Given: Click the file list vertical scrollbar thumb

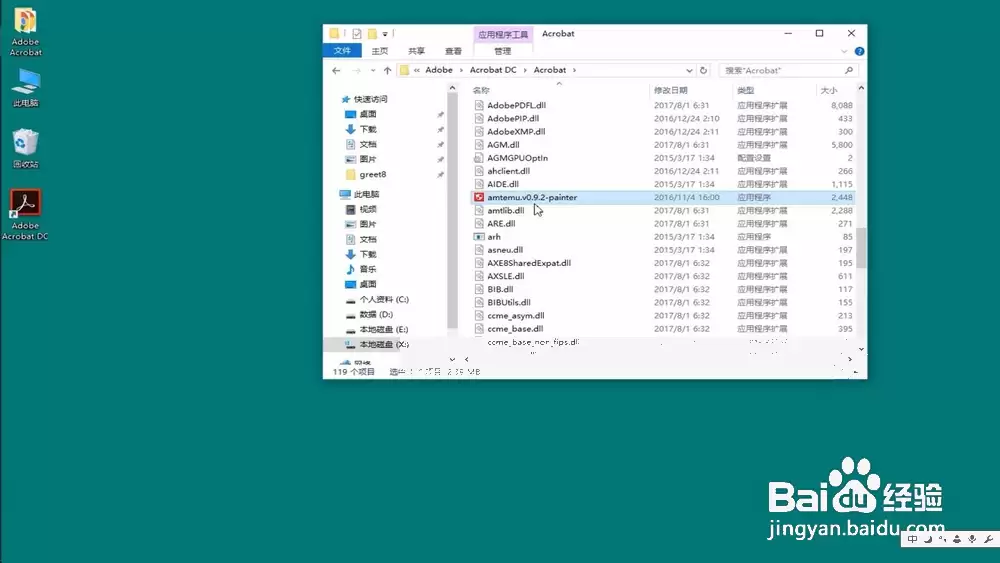Looking at the screenshot, I should 861,248.
